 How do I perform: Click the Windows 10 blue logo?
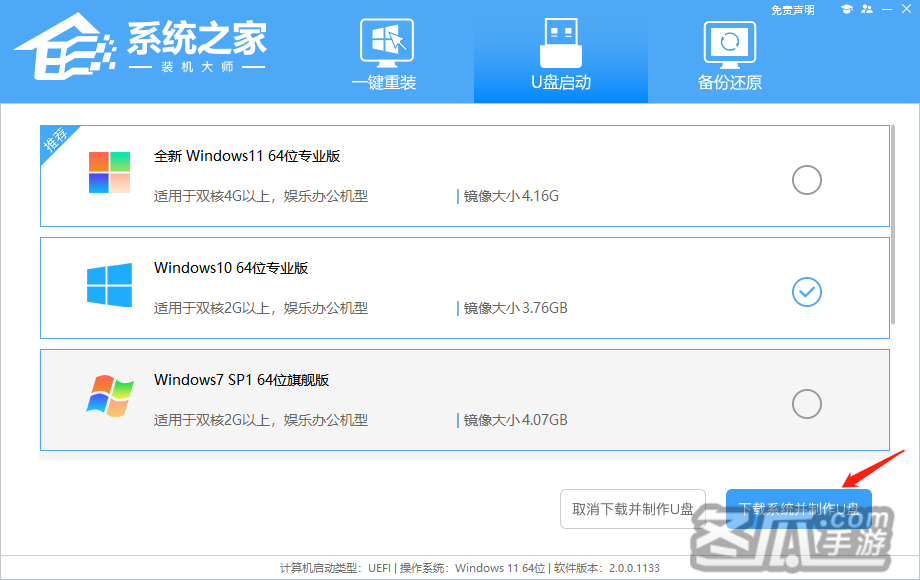click(109, 285)
